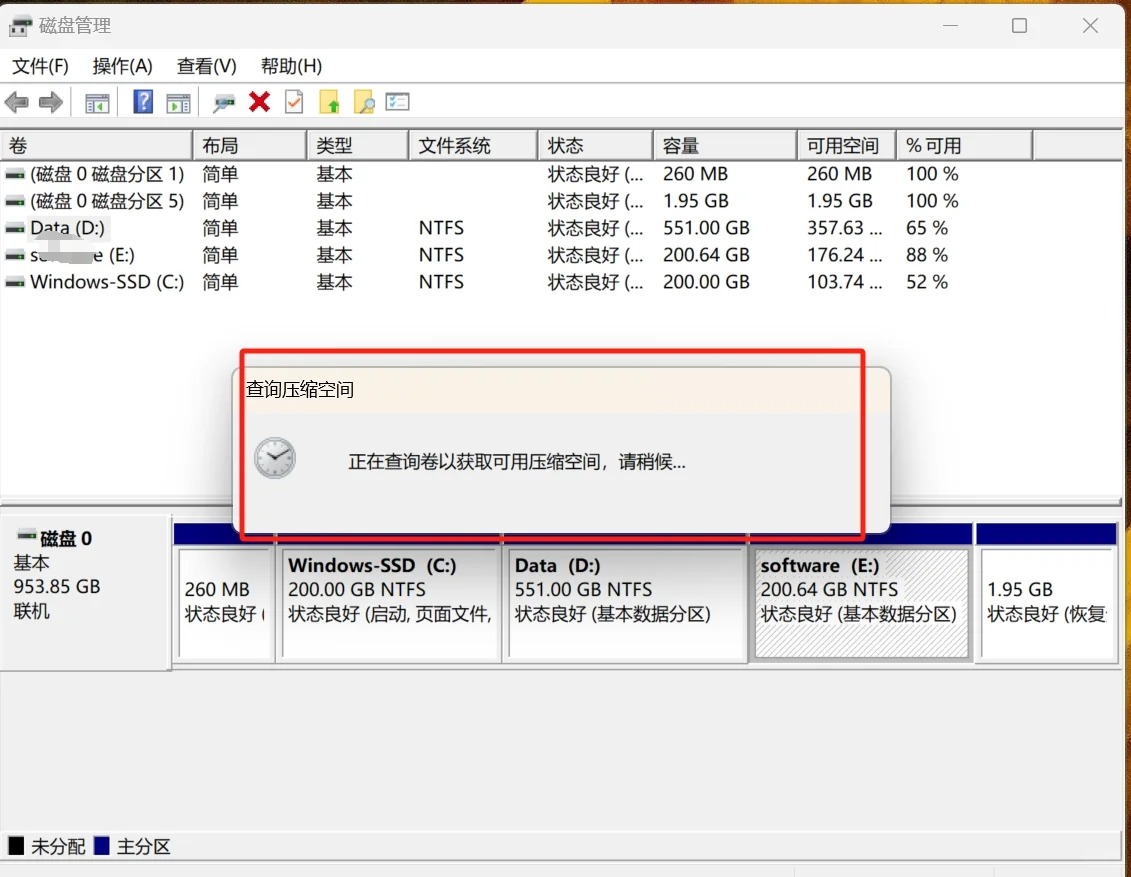Click the folder with magnifier icon

tap(363, 102)
